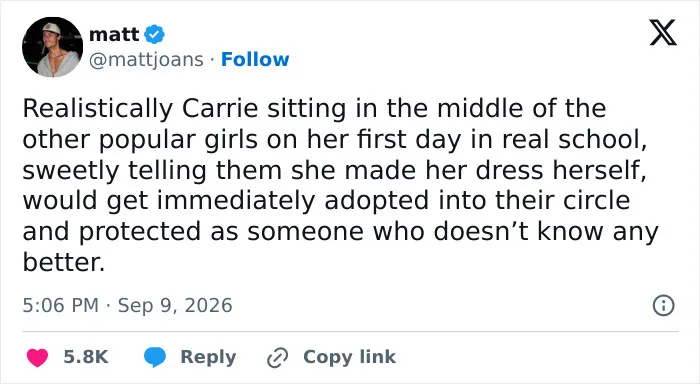
Task: Click the 5:06 PM time
Action: point(60,305)
